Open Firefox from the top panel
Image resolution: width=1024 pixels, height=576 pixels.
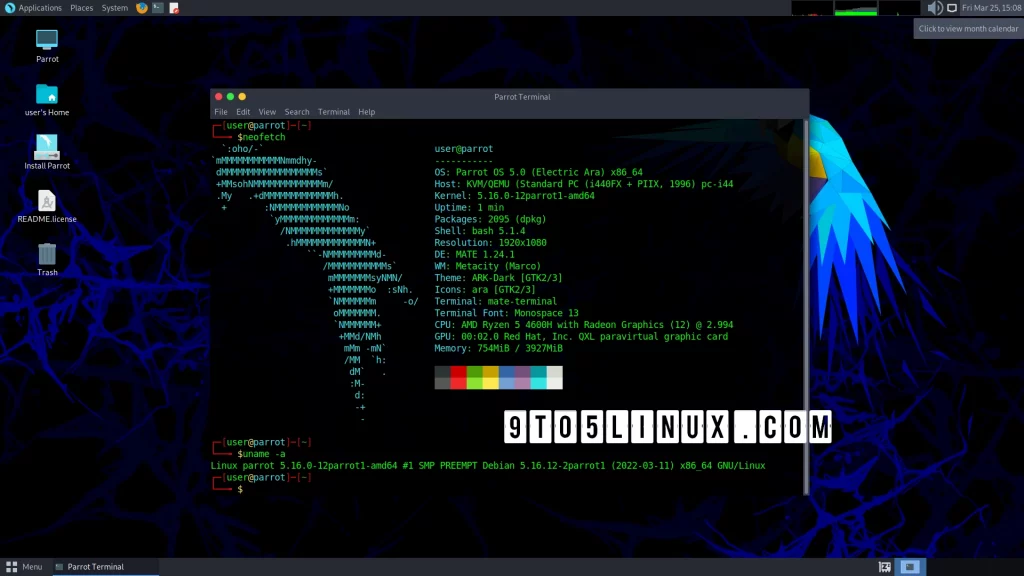point(141,8)
